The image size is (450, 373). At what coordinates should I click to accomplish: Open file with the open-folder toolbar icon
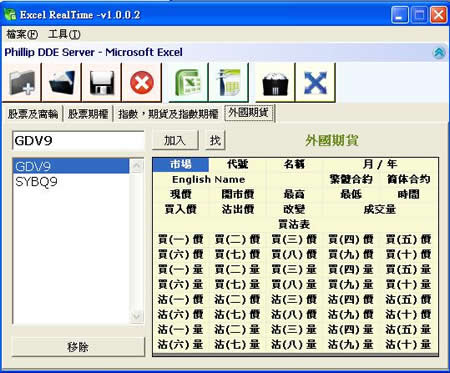click(62, 82)
